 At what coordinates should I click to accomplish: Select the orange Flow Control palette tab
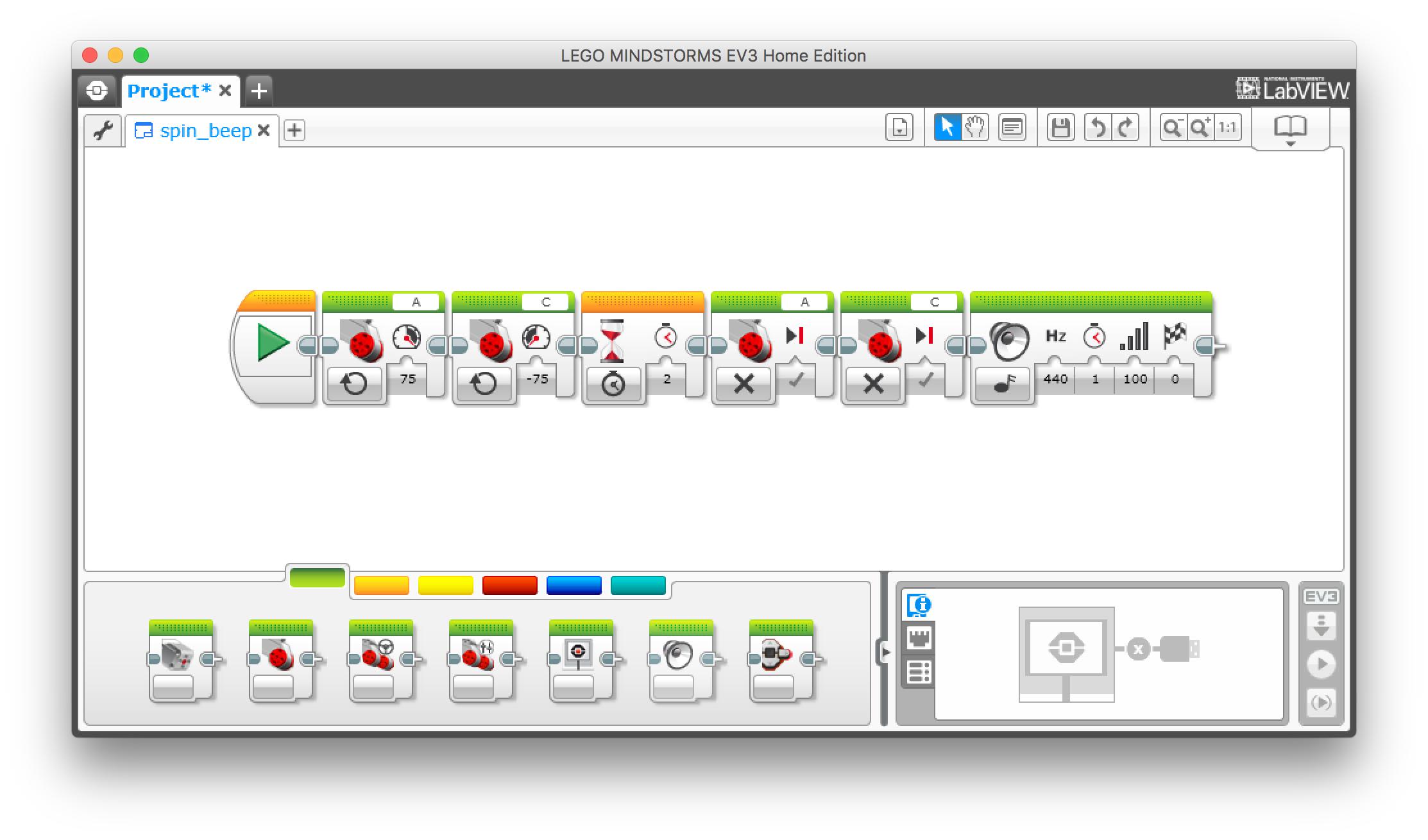tap(381, 585)
